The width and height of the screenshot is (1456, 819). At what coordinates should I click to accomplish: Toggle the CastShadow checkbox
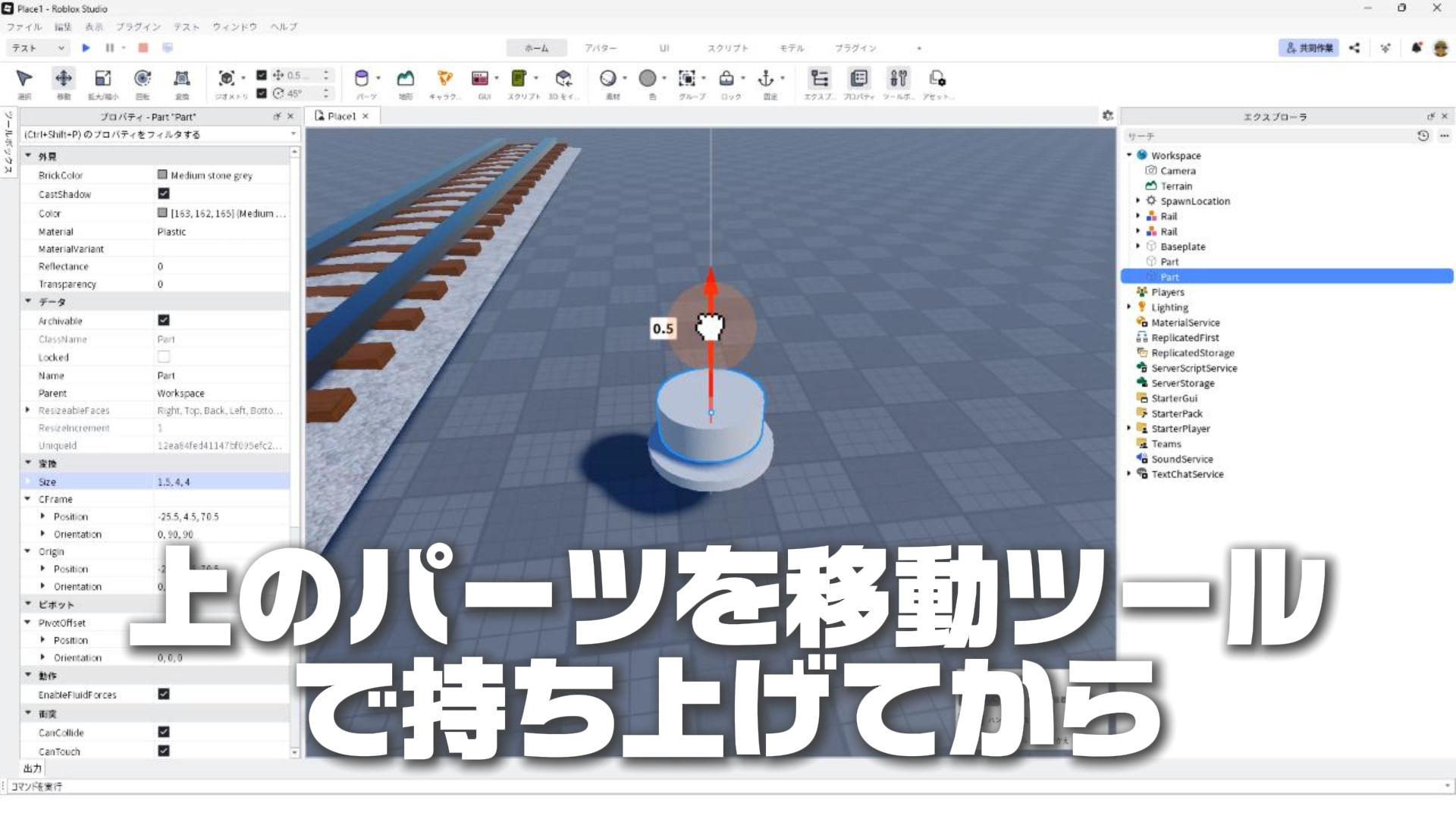click(163, 194)
